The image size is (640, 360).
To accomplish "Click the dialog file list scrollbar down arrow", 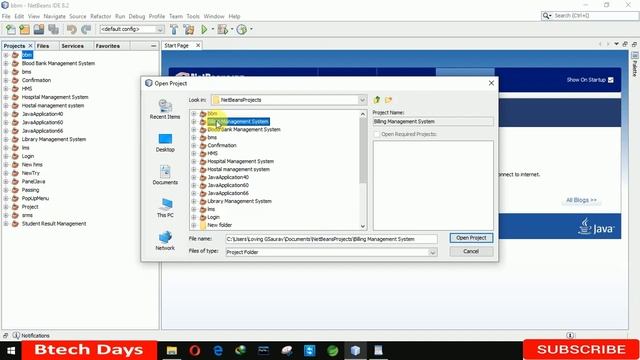I will [362, 226].
